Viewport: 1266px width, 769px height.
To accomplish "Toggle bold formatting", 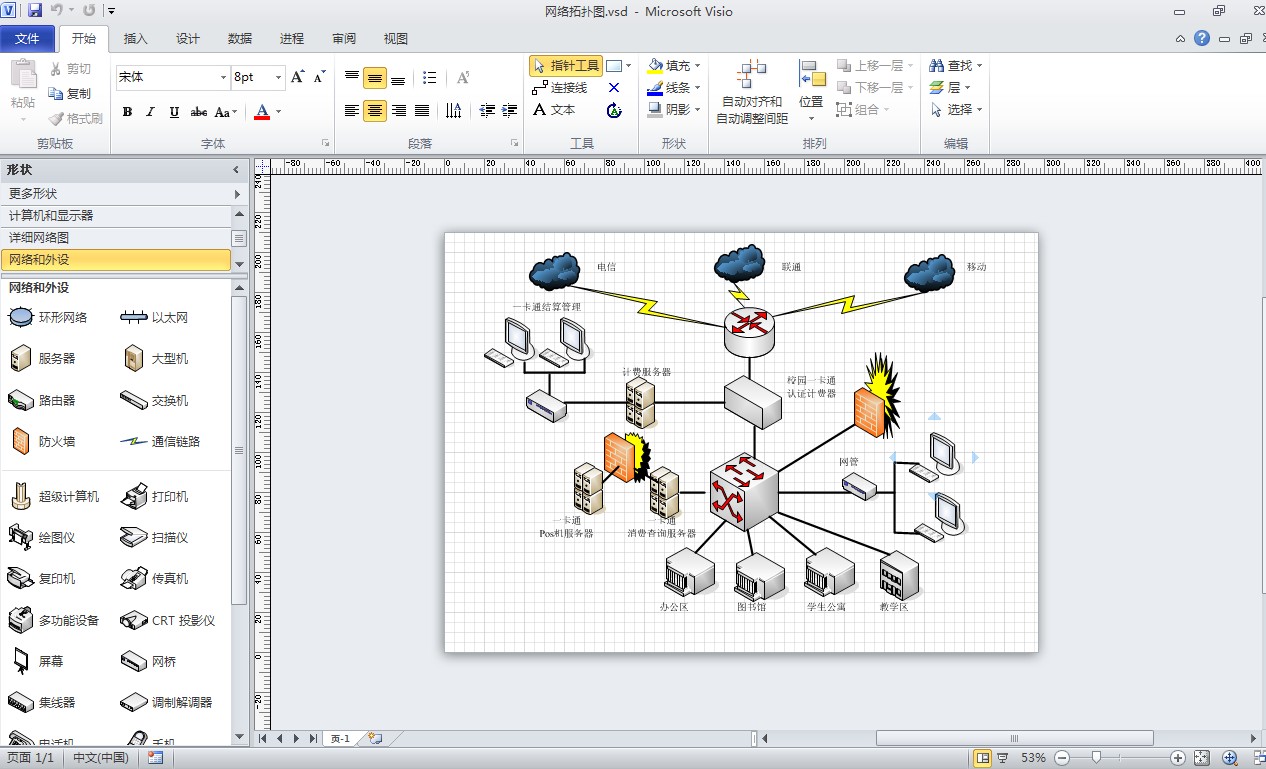I will 126,111.
